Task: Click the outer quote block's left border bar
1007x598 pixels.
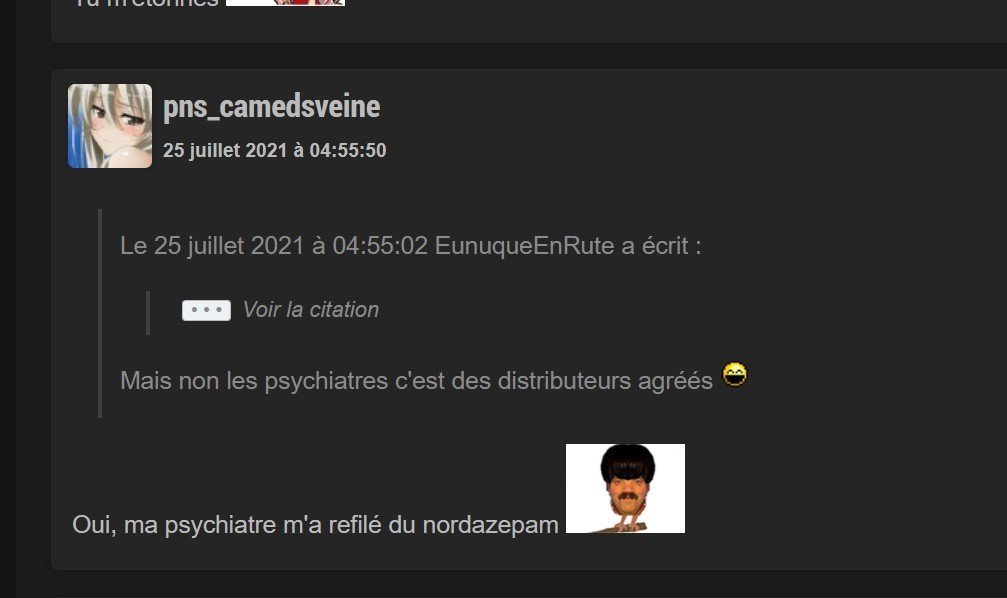Action: coord(100,313)
